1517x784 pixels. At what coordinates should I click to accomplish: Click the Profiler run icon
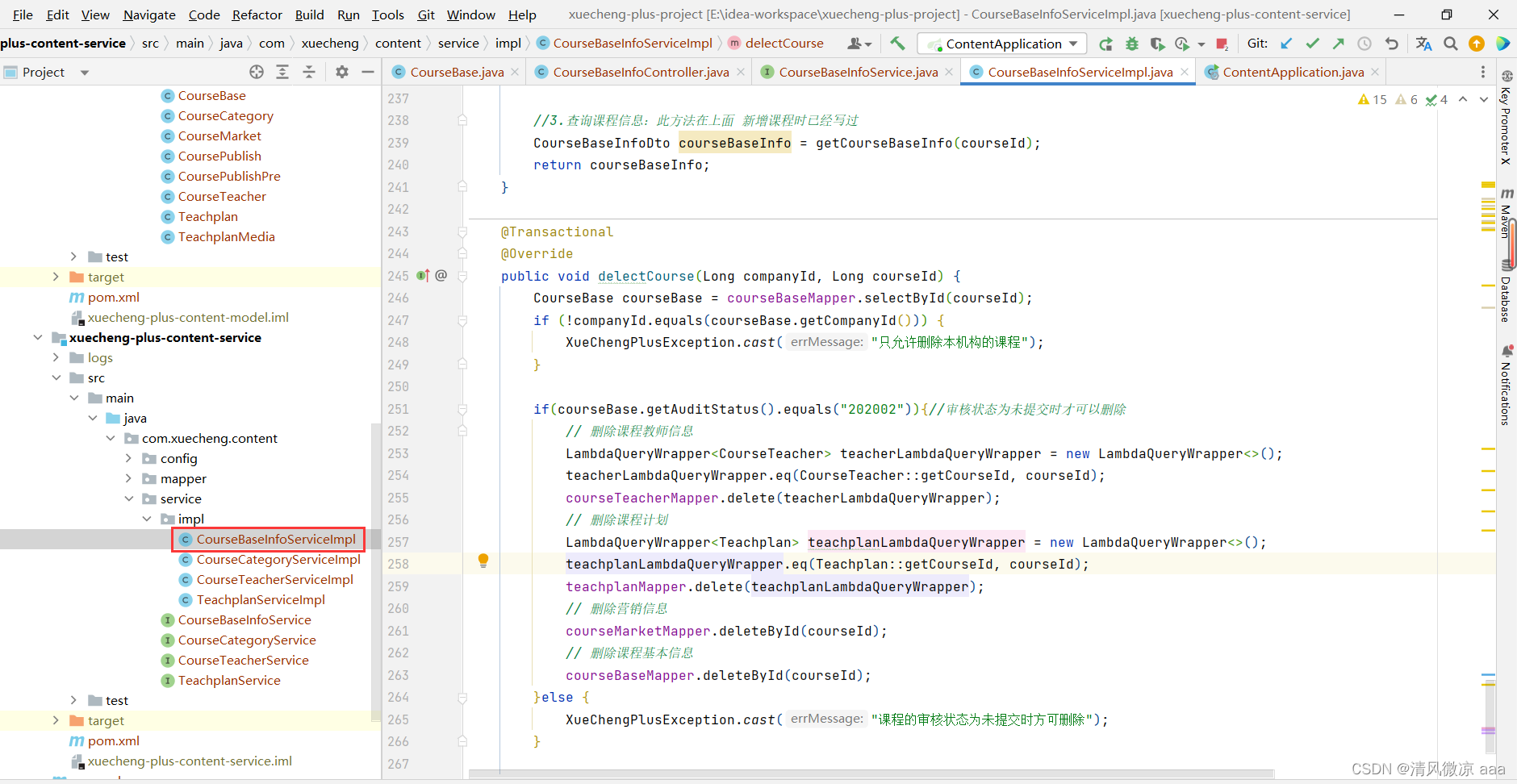tap(1182, 44)
